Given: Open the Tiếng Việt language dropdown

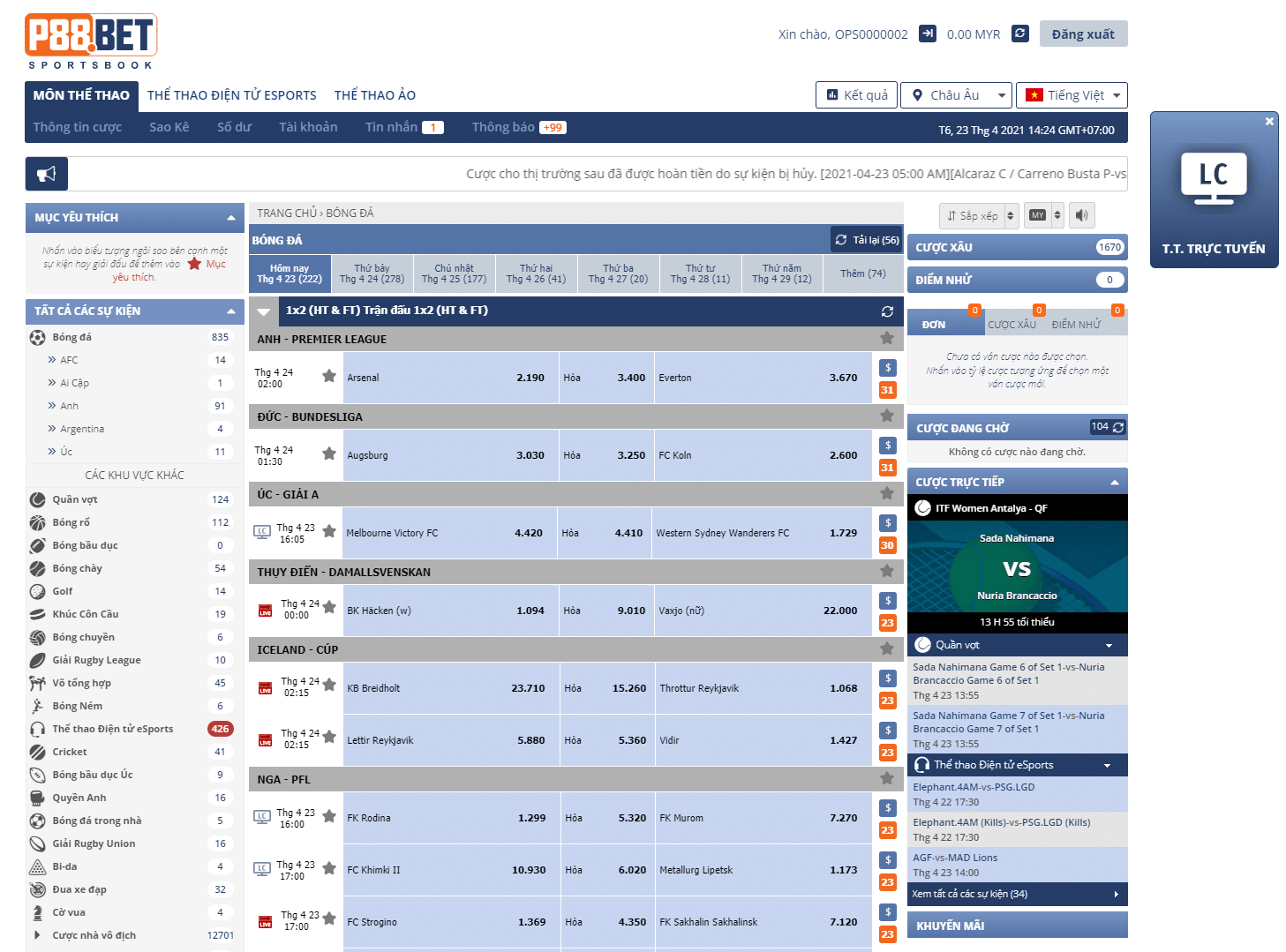Looking at the screenshot, I should (1072, 95).
